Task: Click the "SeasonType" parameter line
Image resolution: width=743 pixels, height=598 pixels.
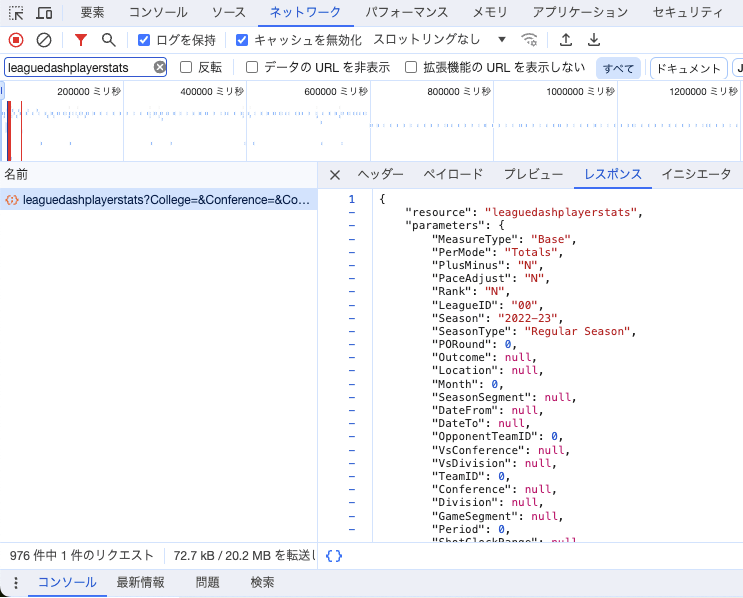Action: pos(534,331)
